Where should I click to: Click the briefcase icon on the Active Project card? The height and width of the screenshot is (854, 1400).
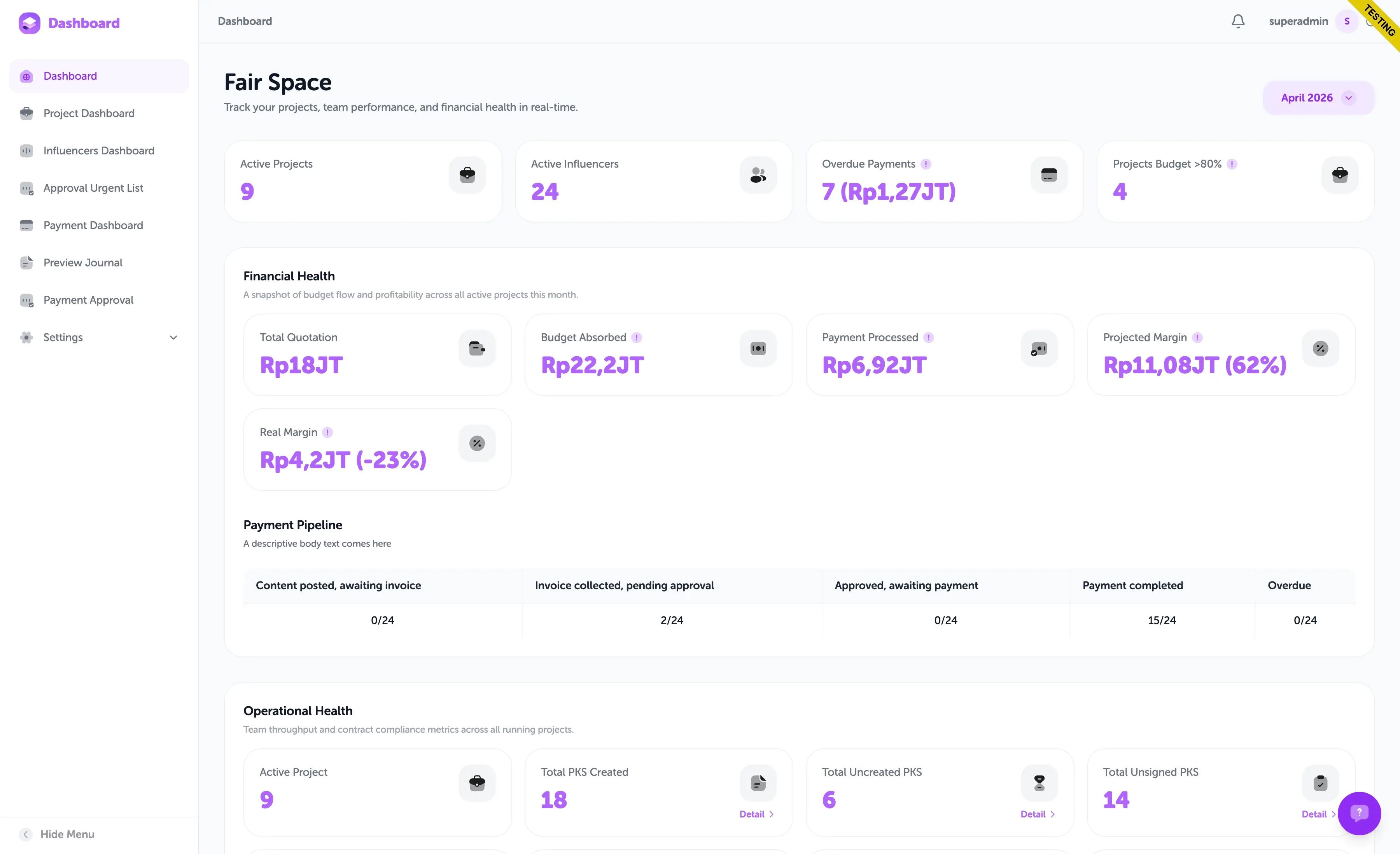point(477,783)
